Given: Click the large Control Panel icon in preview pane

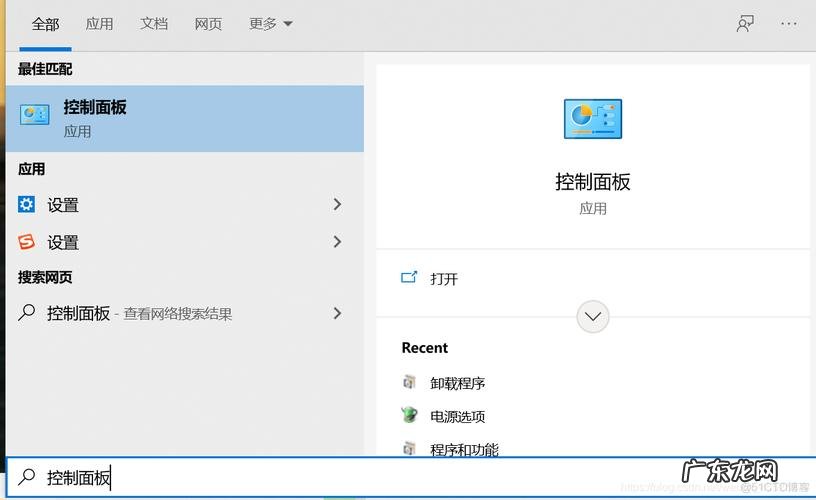Looking at the screenshot, I should [x=592, y=119].
